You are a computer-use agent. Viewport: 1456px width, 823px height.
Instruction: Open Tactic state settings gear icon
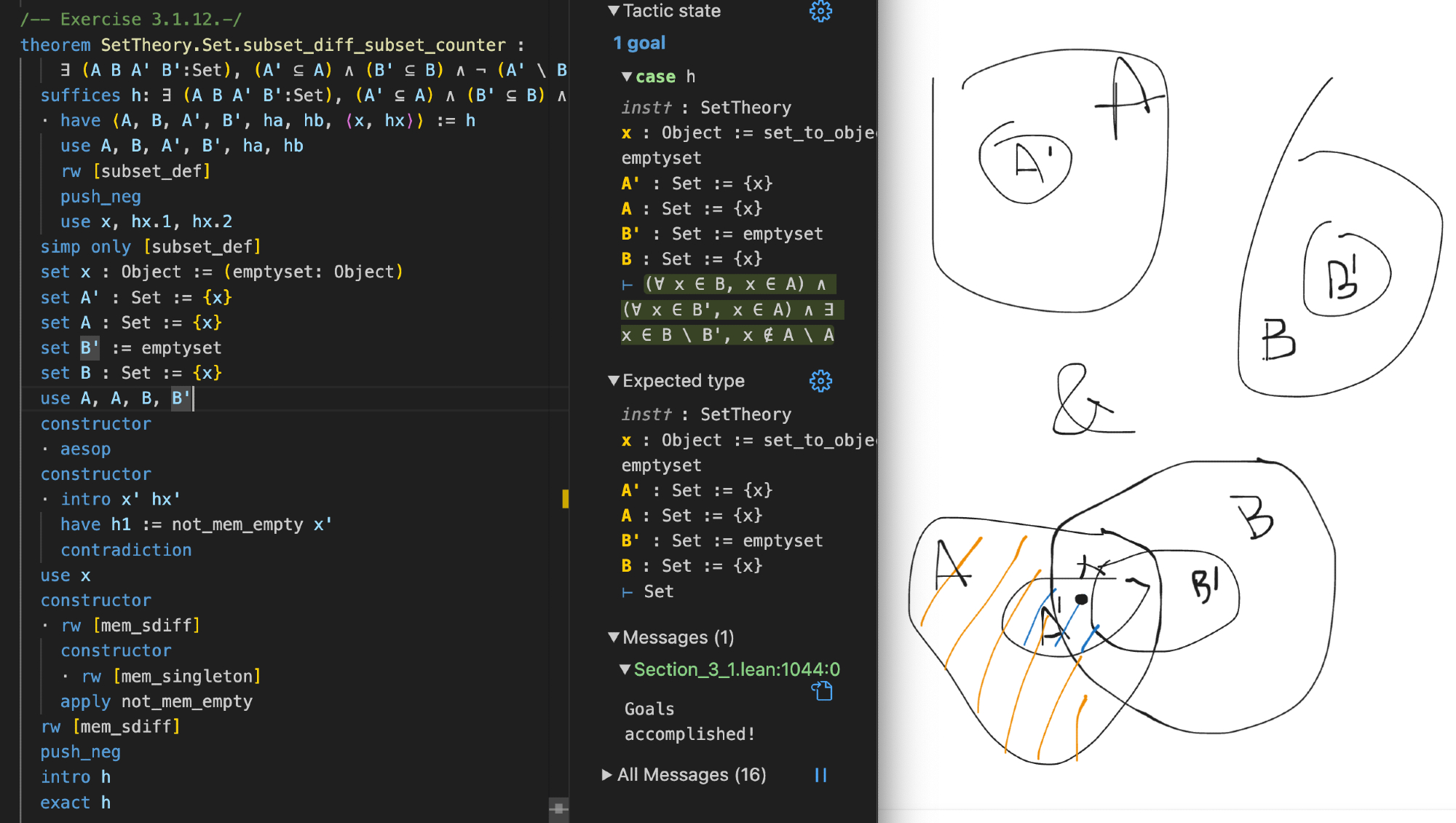[820, 11]
